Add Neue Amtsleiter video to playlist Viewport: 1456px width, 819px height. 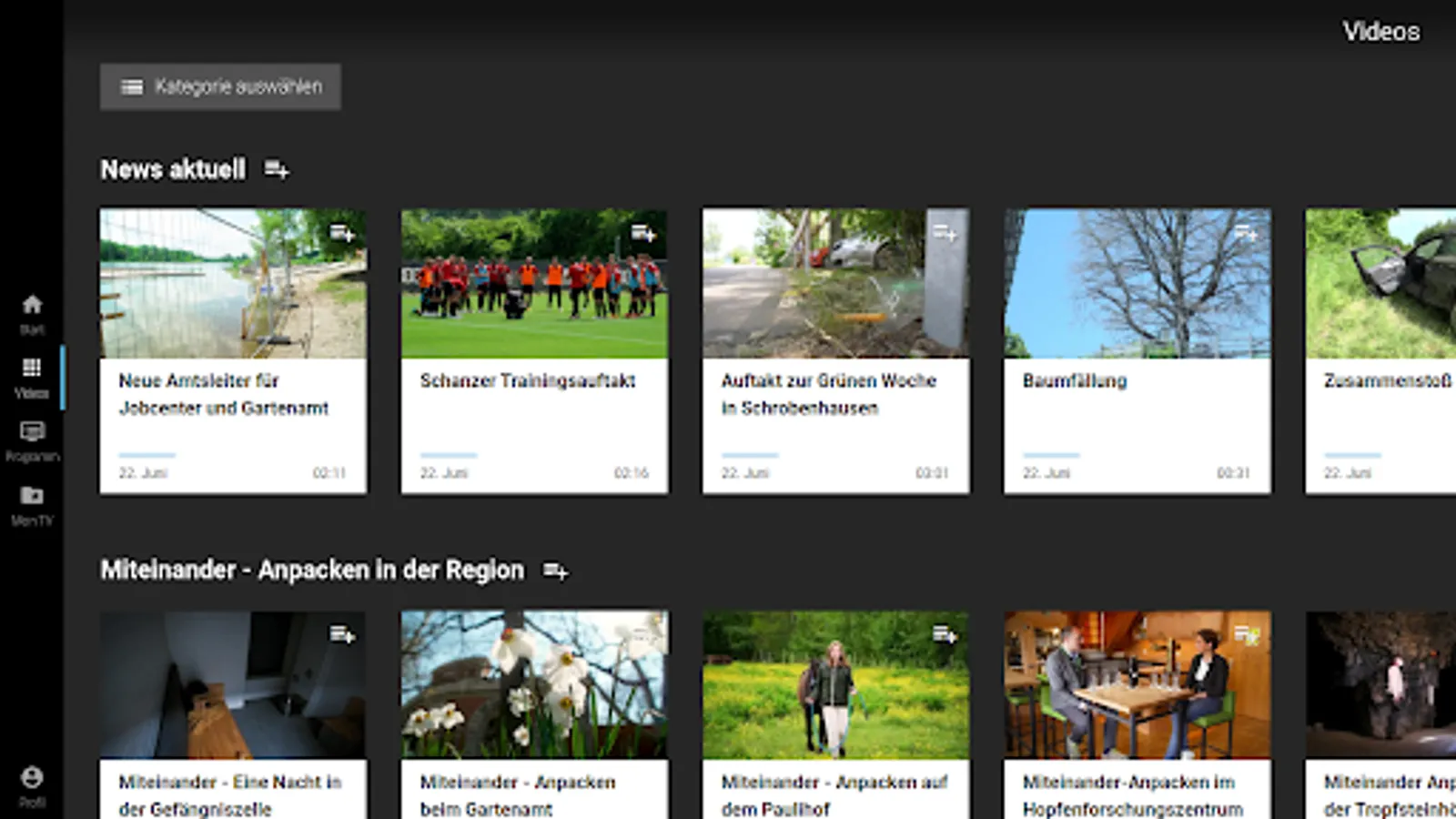[x=342, y=233]
